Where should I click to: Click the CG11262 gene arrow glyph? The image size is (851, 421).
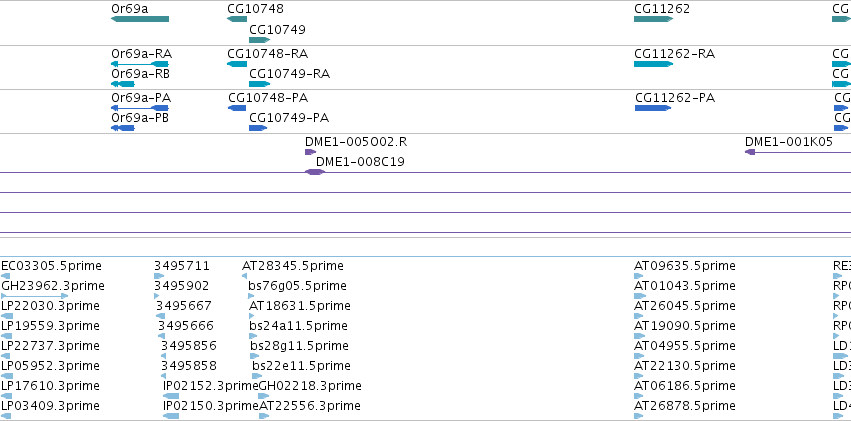(x=653, y=19)
